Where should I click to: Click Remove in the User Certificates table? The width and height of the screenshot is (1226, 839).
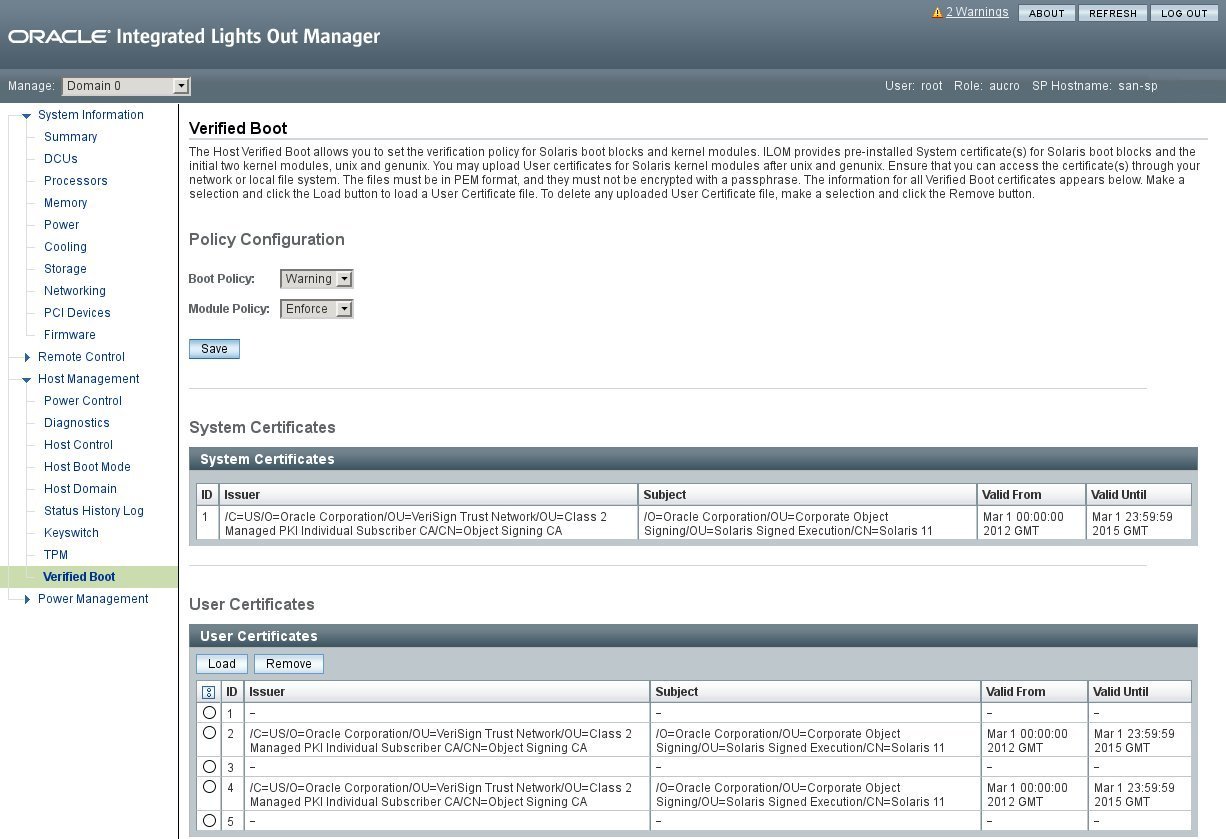pyautogui.click(x=288, y=663)
